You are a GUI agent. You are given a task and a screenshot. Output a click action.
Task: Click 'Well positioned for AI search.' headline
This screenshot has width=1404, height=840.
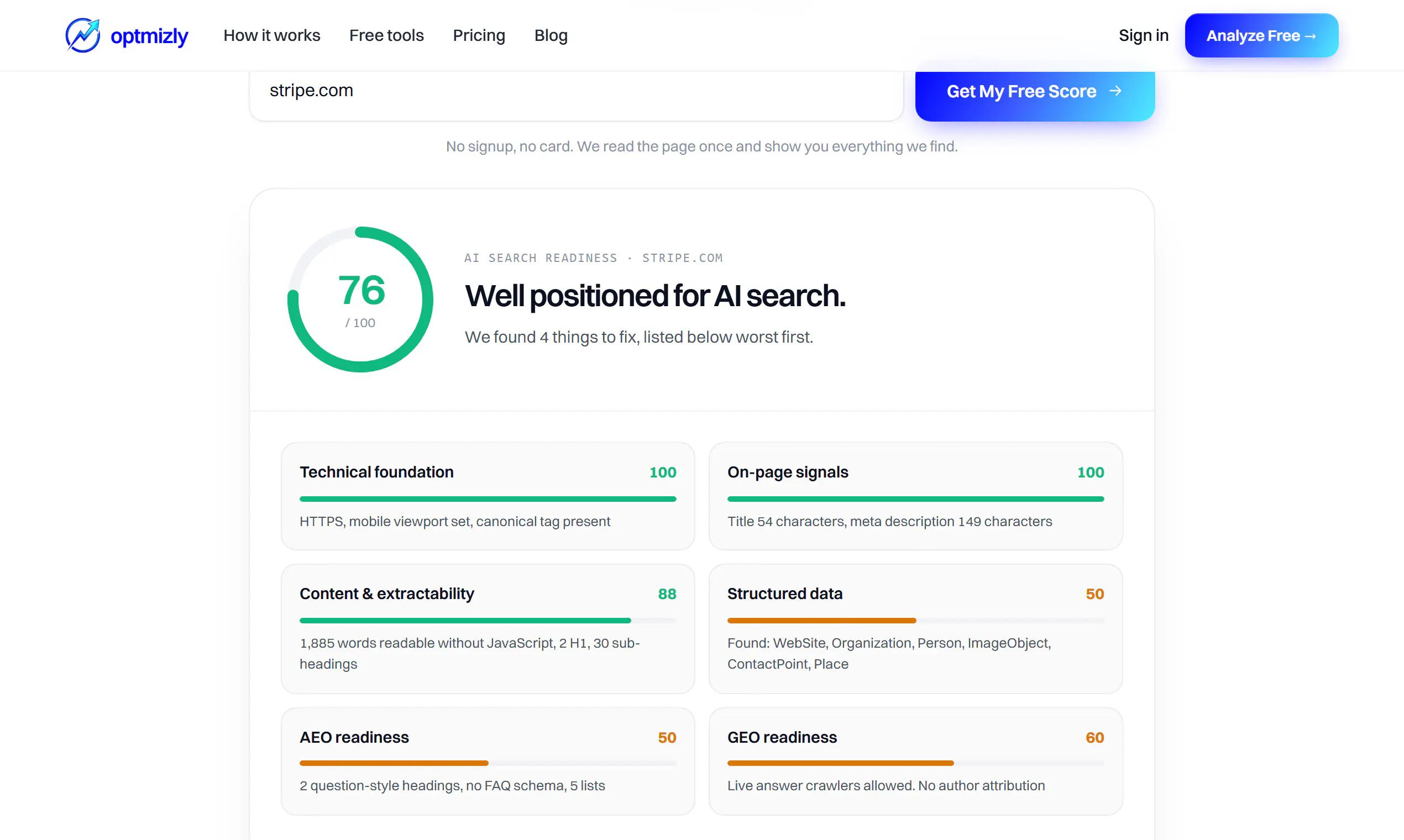(x=655, y=296)
